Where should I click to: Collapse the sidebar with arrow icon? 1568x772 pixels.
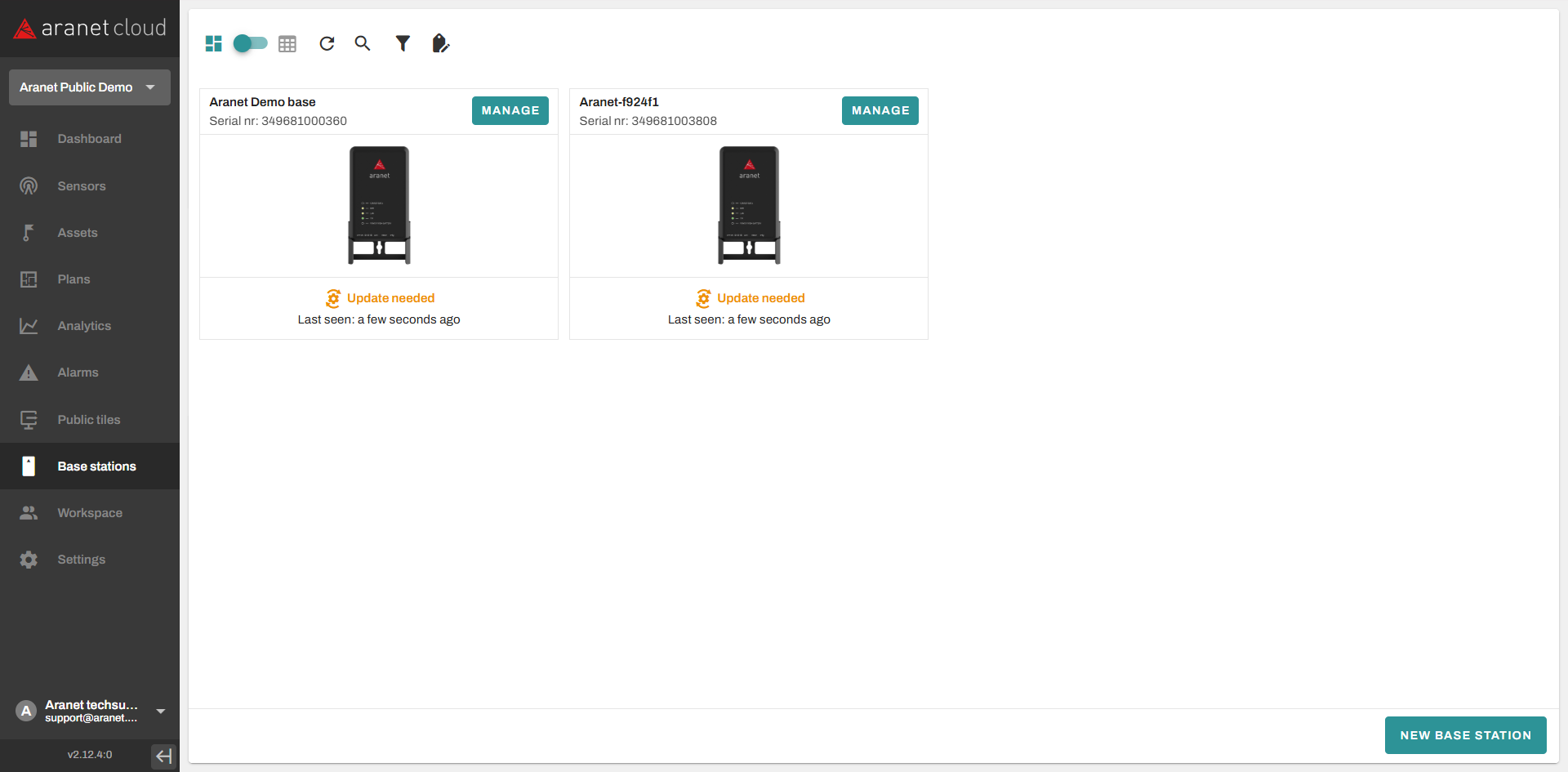163,756
